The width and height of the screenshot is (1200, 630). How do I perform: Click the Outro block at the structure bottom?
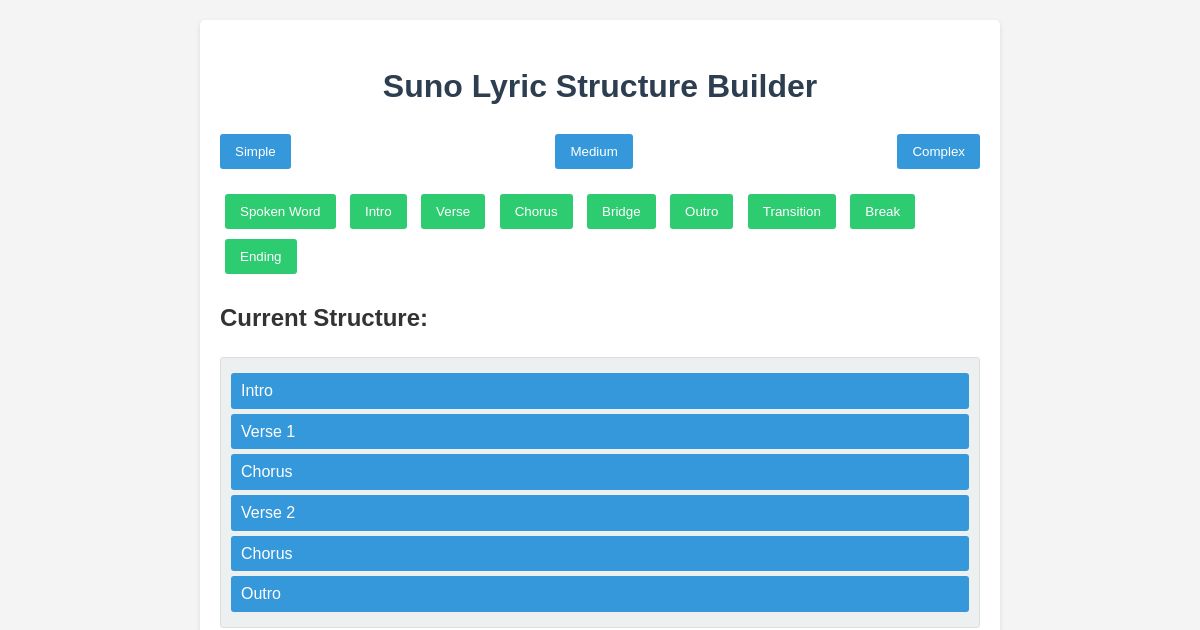pyautogui.click(x=600, y=594)
